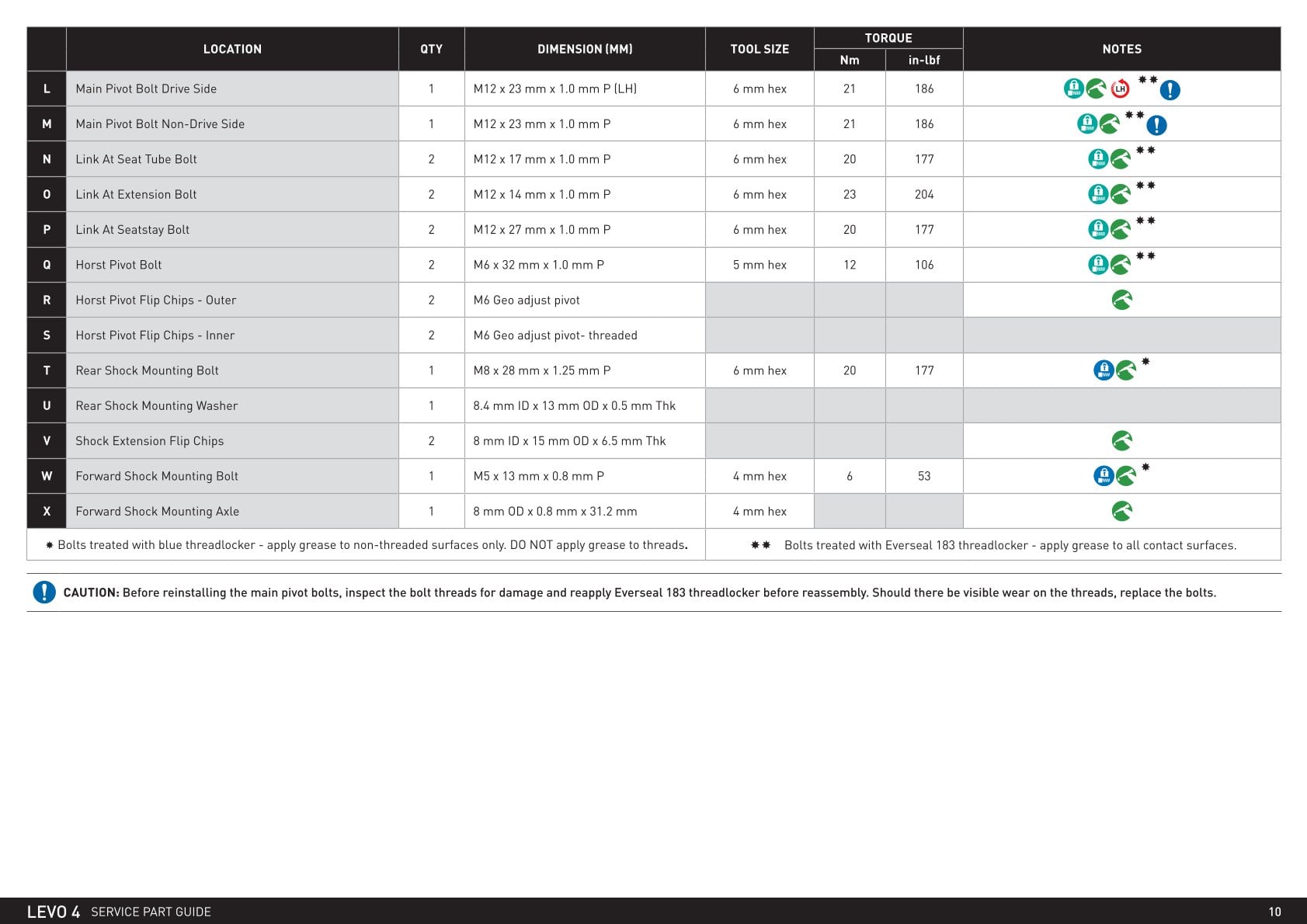Click threadlocker icon in Main Pivot Bolt Drive Side row

click(x=1073, y=89)
